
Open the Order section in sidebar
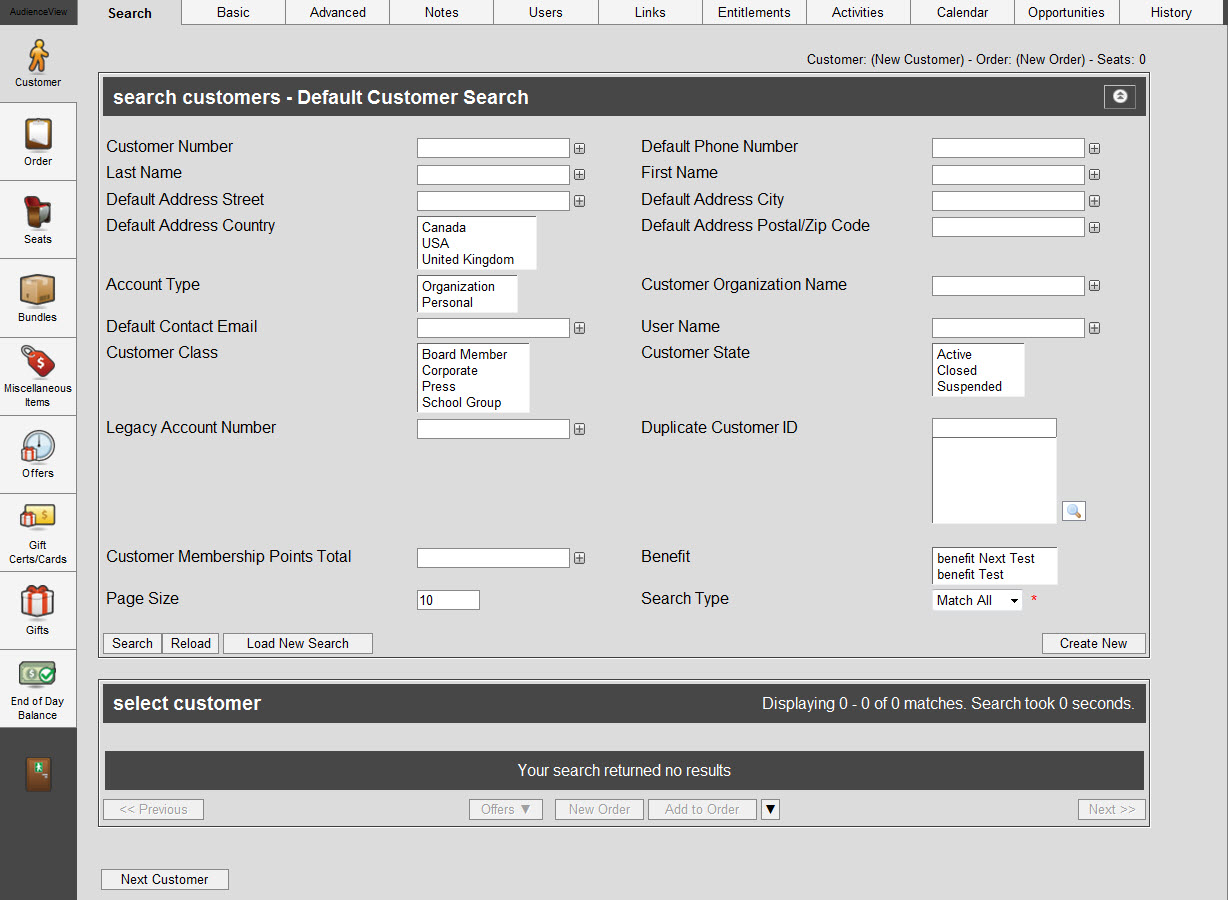[x=38, y=141]
